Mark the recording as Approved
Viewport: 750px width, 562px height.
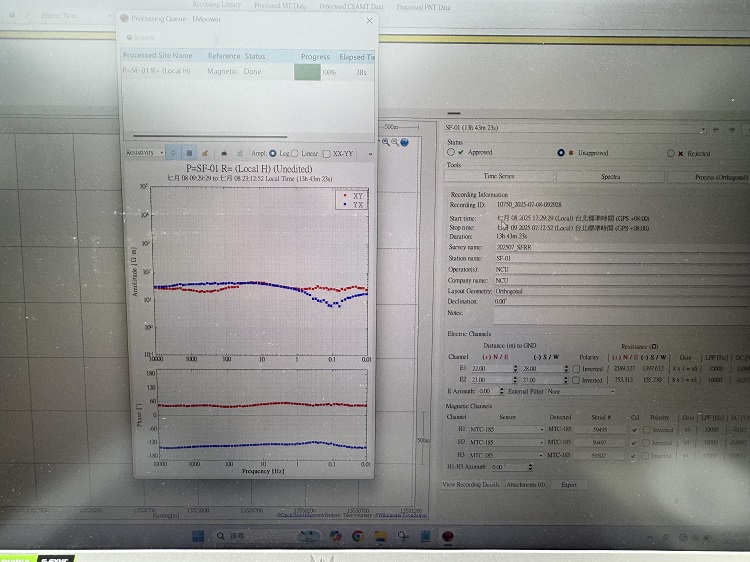(450, 153)
